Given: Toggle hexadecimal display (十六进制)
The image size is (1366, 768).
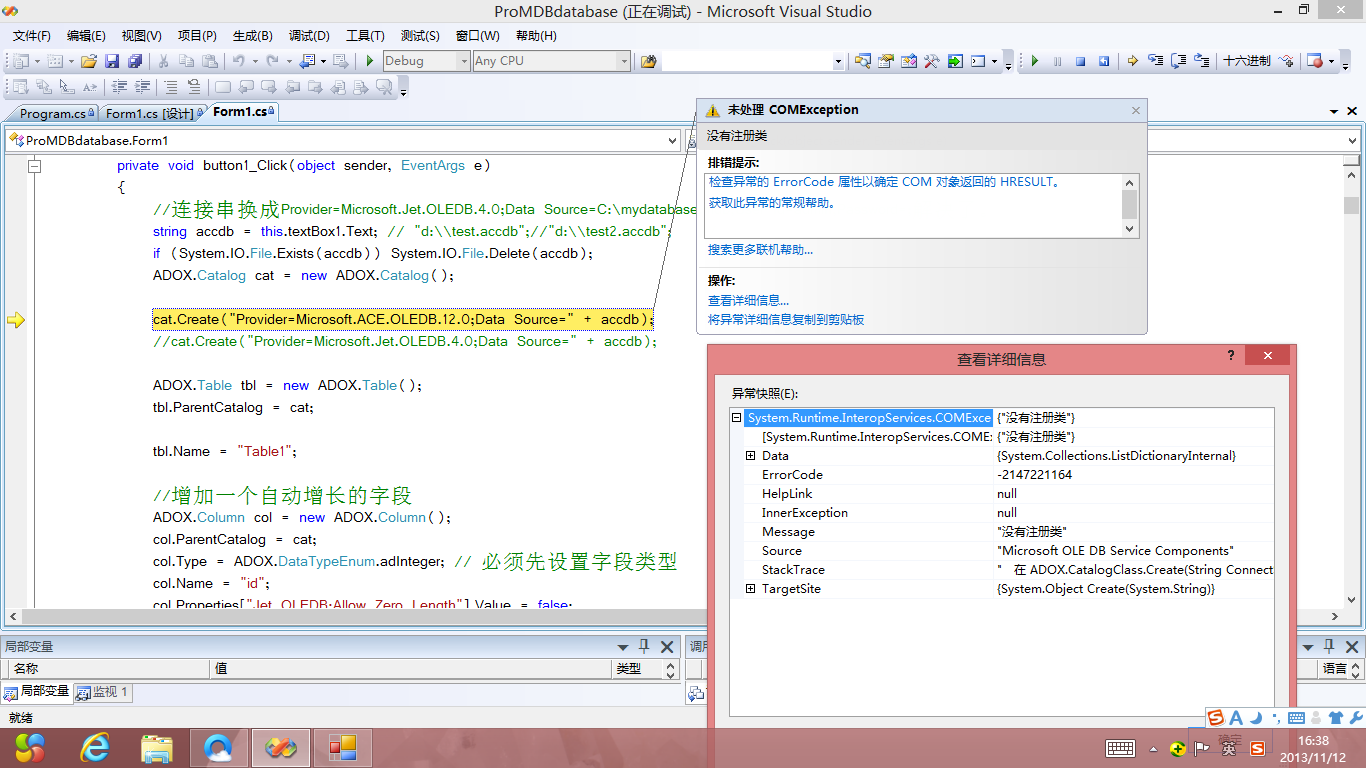Looking at the screenshot, I should click(1247, 61).
